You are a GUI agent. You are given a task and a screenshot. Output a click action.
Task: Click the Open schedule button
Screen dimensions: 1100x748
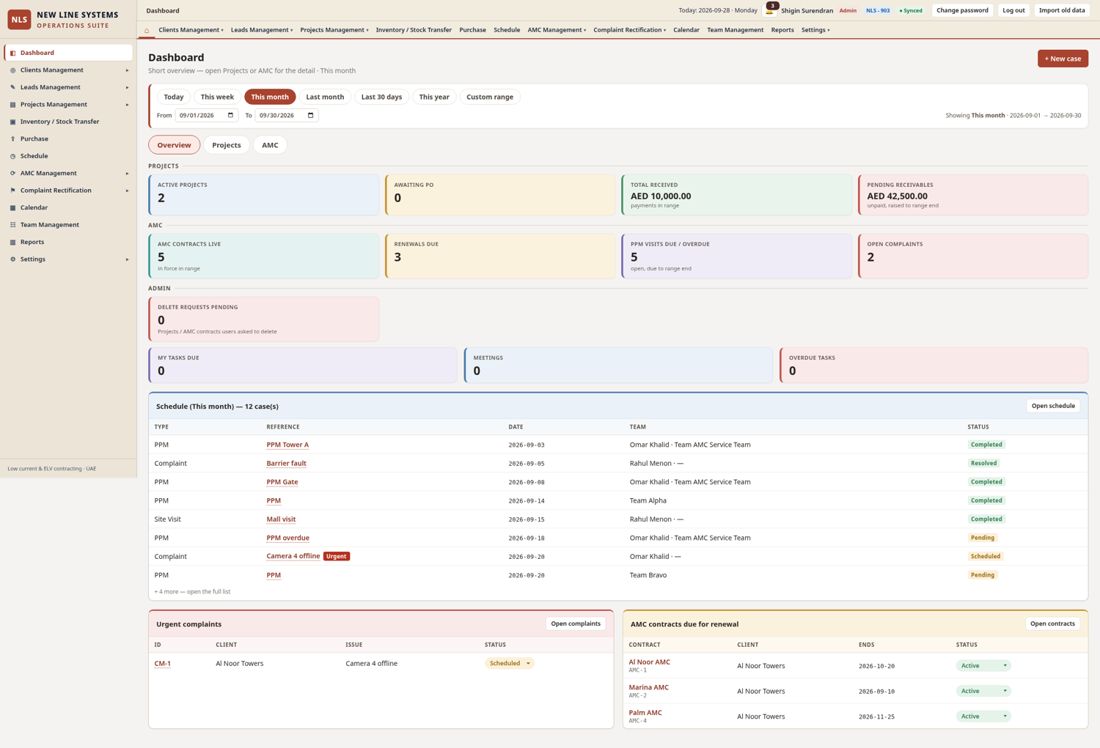click(x=1052, y=406)
